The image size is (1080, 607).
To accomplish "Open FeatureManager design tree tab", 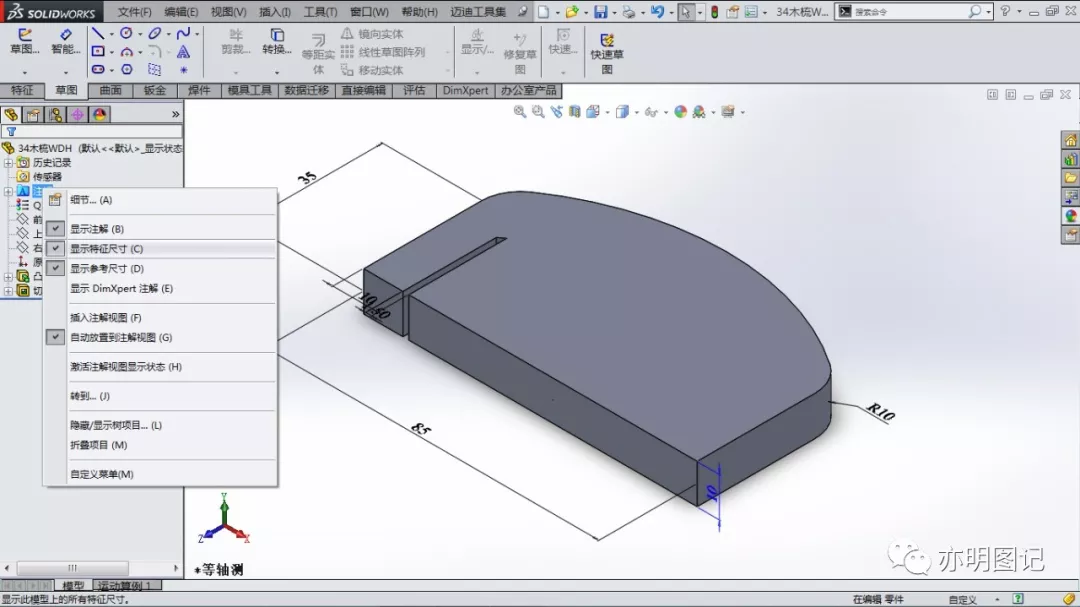I will (x=11, y=114).
